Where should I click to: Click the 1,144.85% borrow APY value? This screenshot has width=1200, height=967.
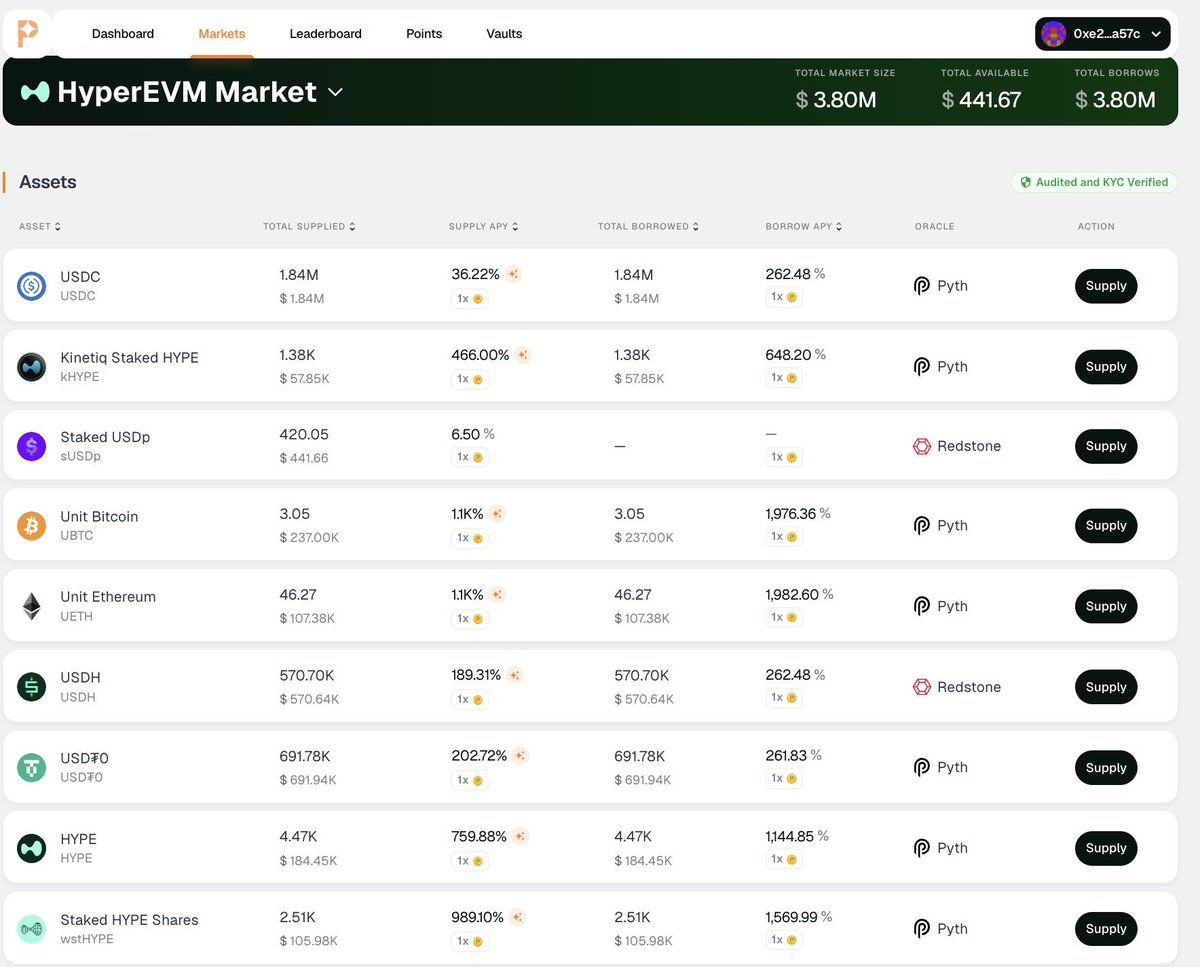(x=797, y=836)
